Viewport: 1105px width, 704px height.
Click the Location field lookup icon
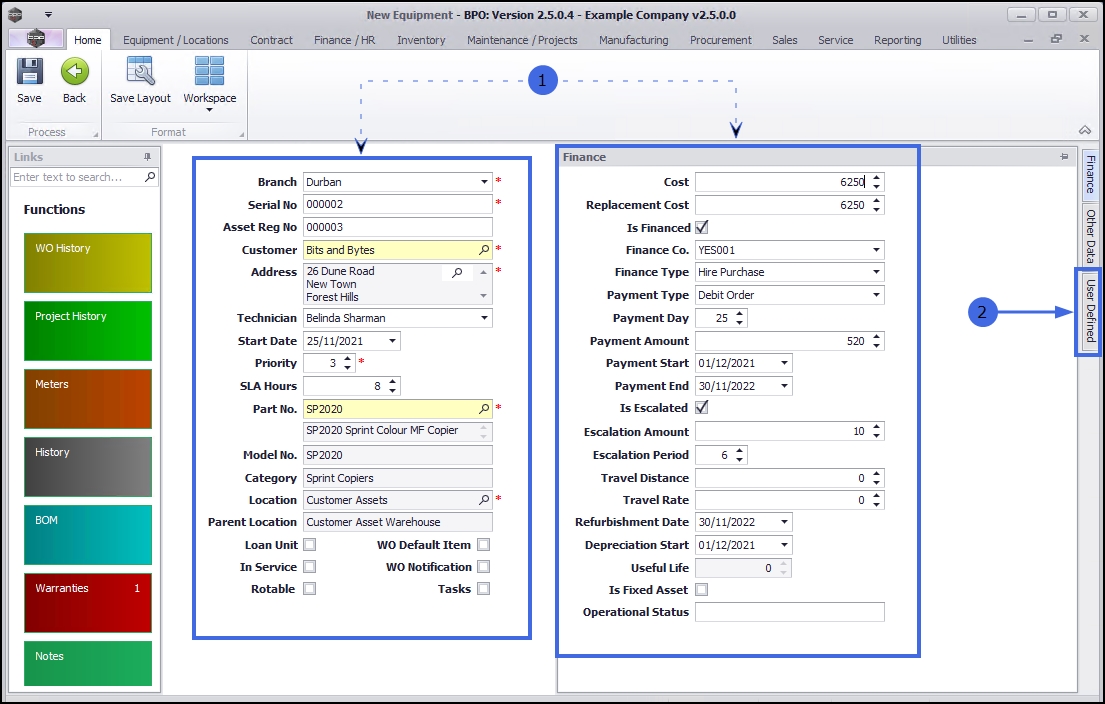click(484, 500)
